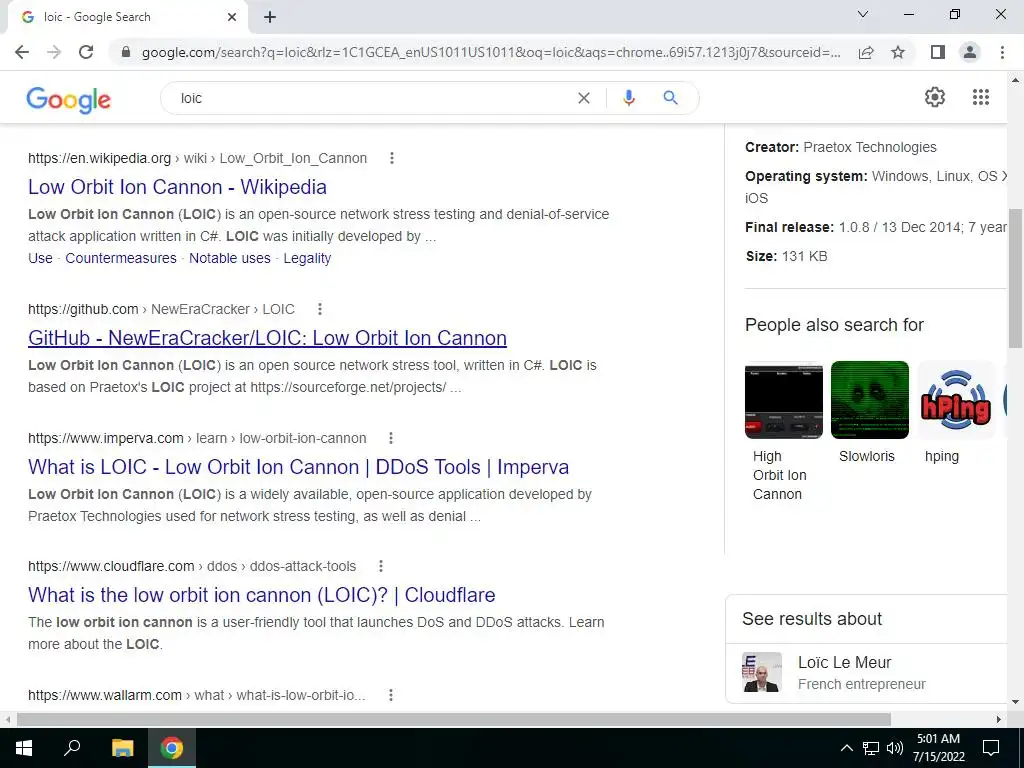This screenshot has width=1024, height=768.
Task: Open Chrome's three-dot menu
Action: pyautogui.click(x=1002, y=52)
